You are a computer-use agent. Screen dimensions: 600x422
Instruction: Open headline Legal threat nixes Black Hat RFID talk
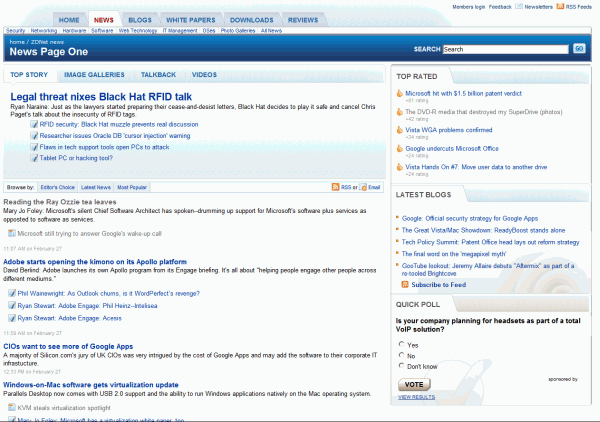[x=101, y=96]
